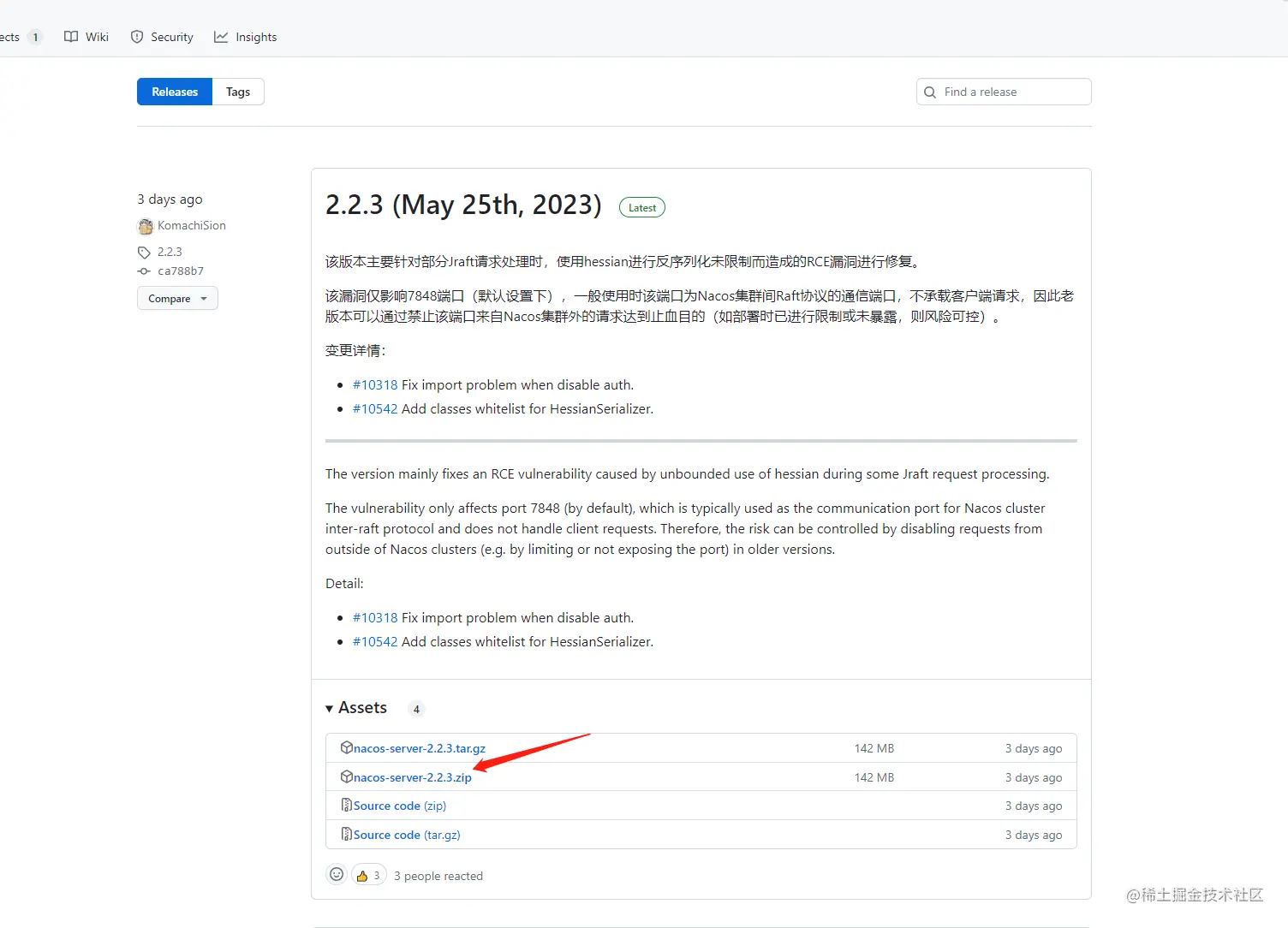Click package icon for nacos-server-2.2.3.zip

coord(347,776)
